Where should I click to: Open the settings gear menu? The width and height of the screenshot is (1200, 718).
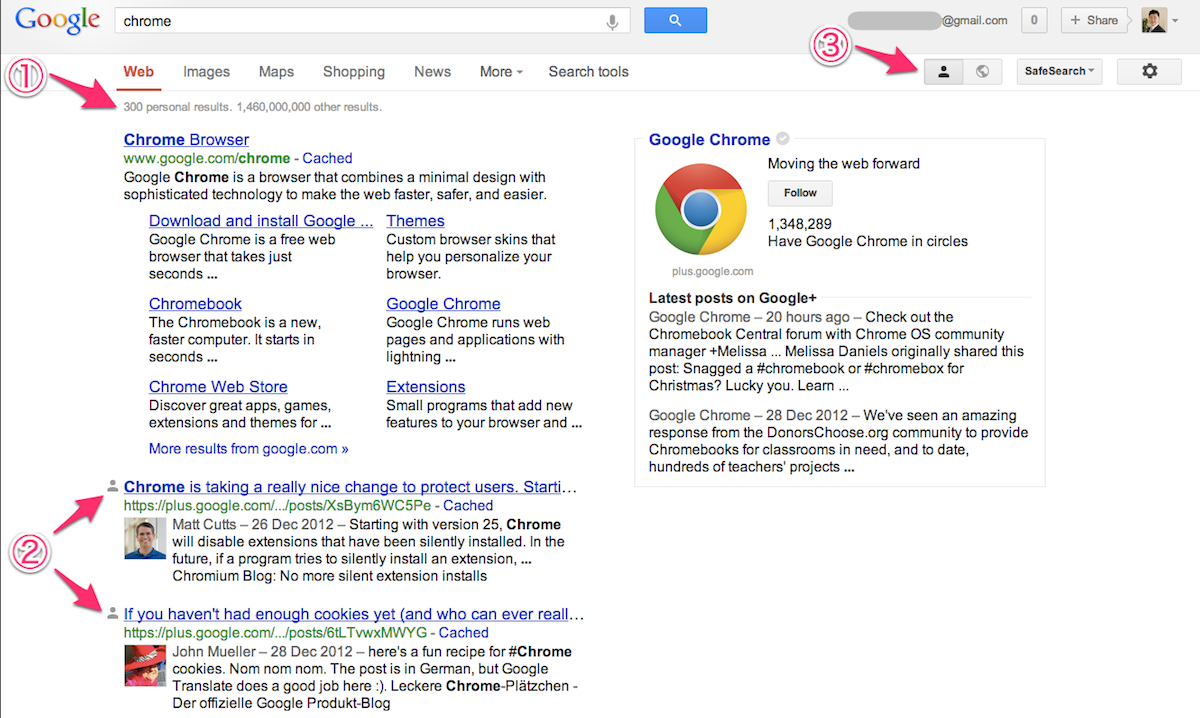(1149, 71)
